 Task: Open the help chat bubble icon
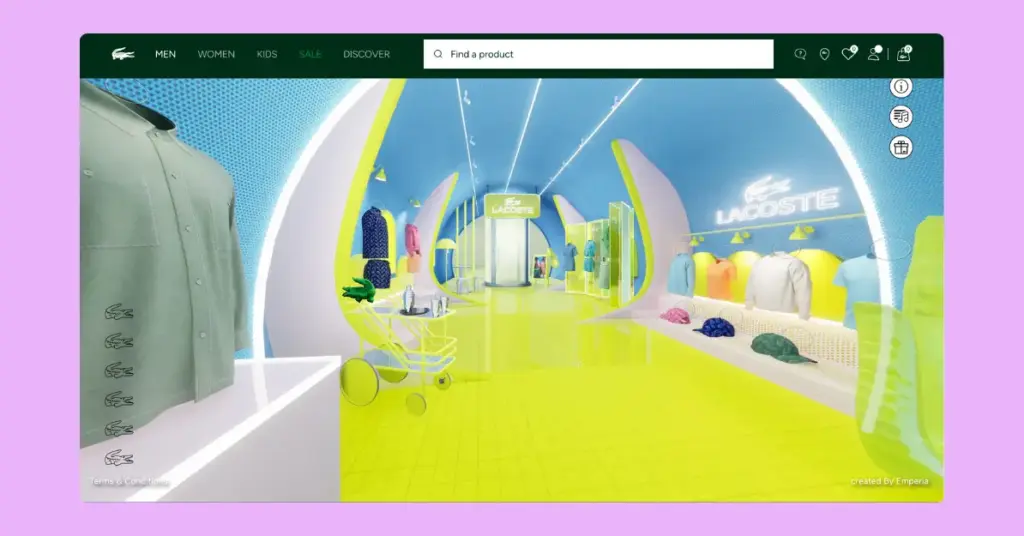click(x=800, y=54)
